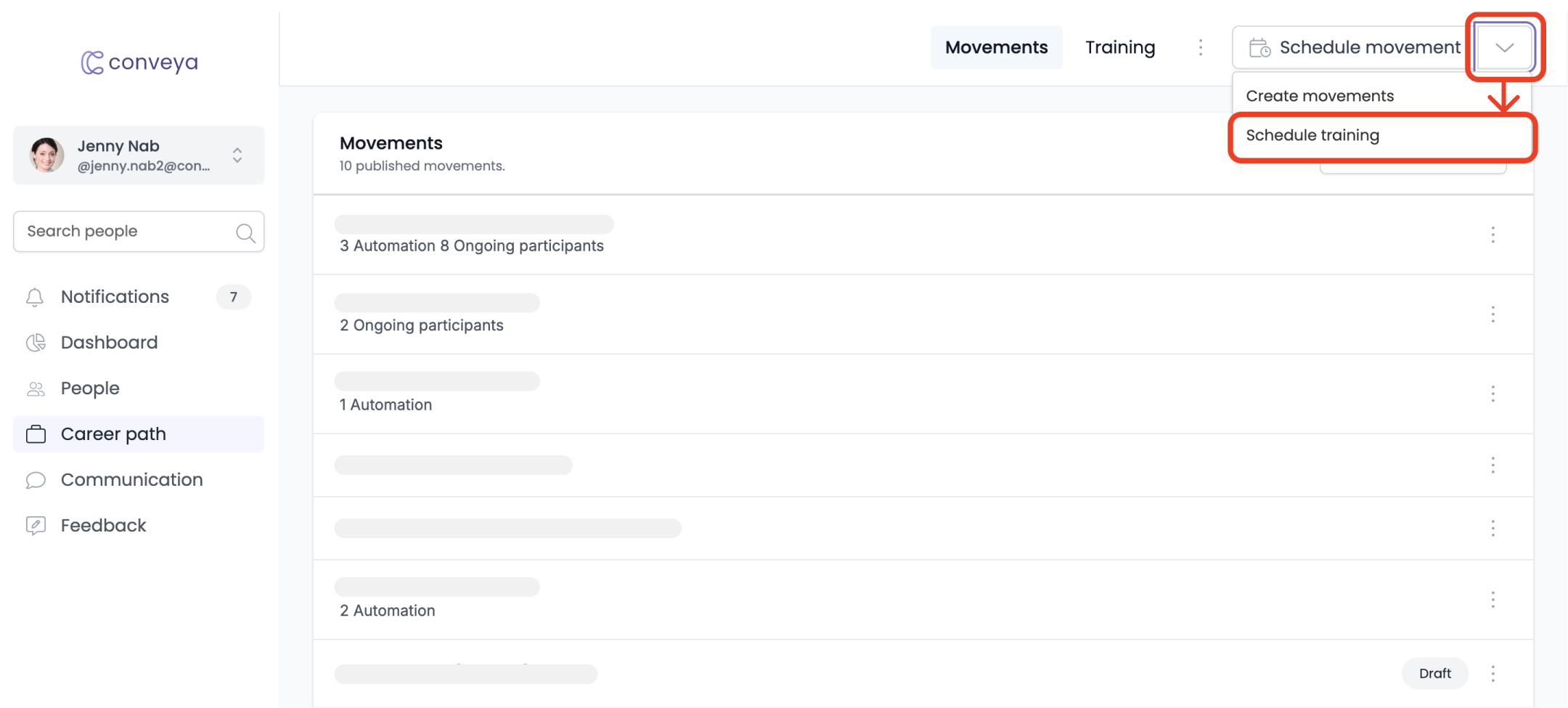Open Notifications in the sidebar
1568x708 pixels.
click(x=138, y=297)
